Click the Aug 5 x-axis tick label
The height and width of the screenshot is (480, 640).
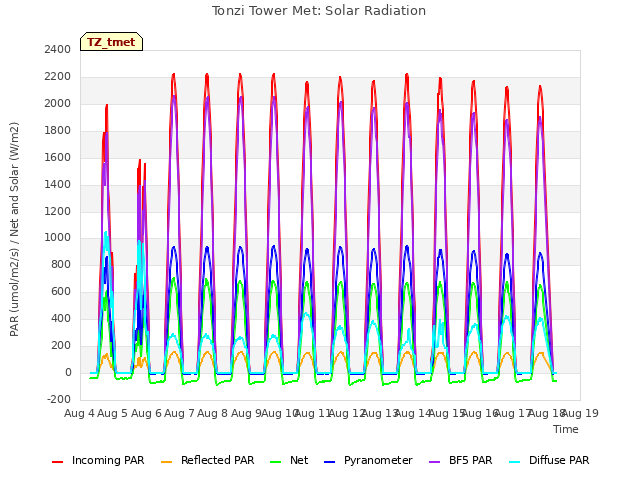point(113,413)
